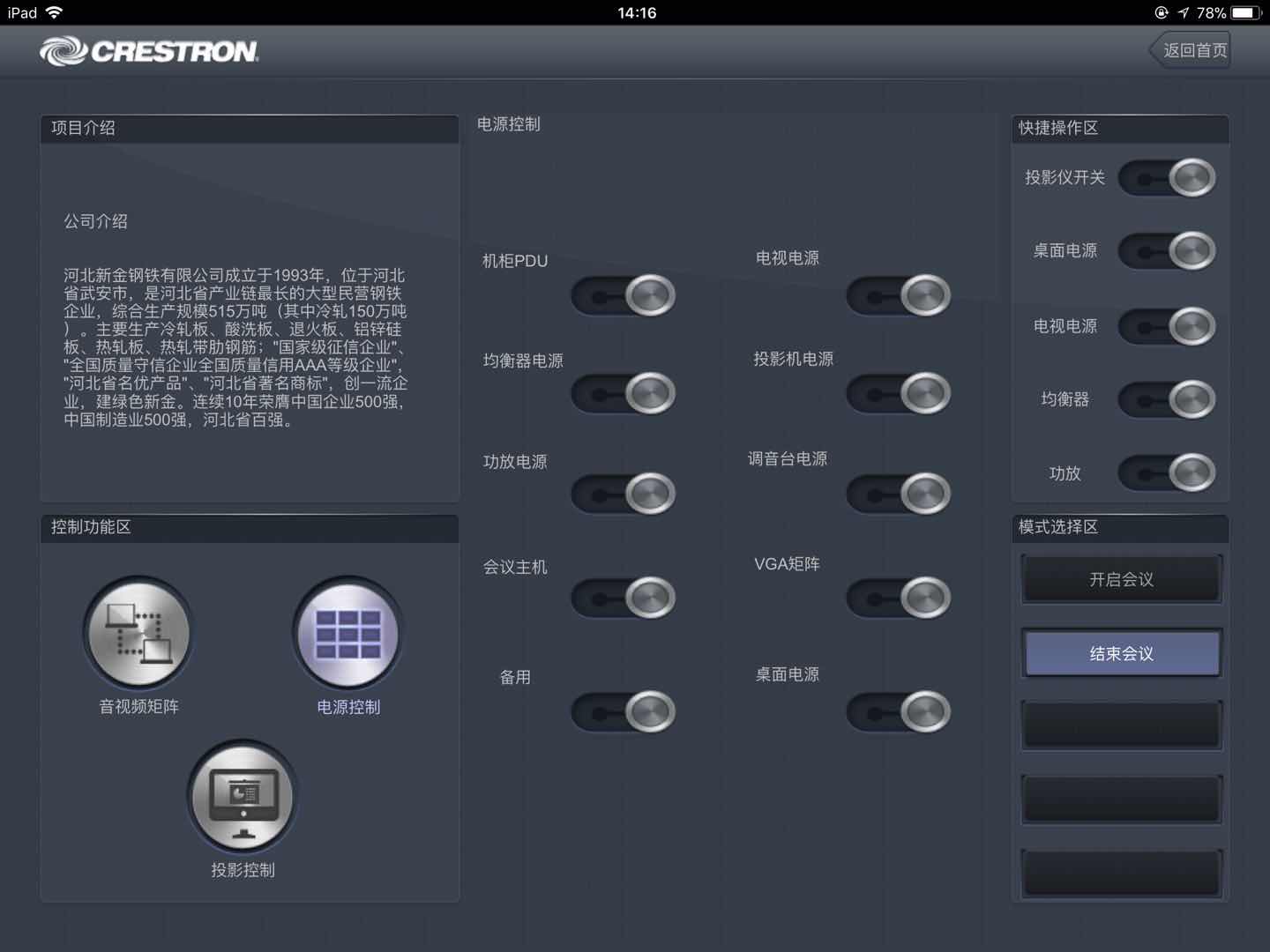Switch on 电视电源 in power control

(898, 295)
